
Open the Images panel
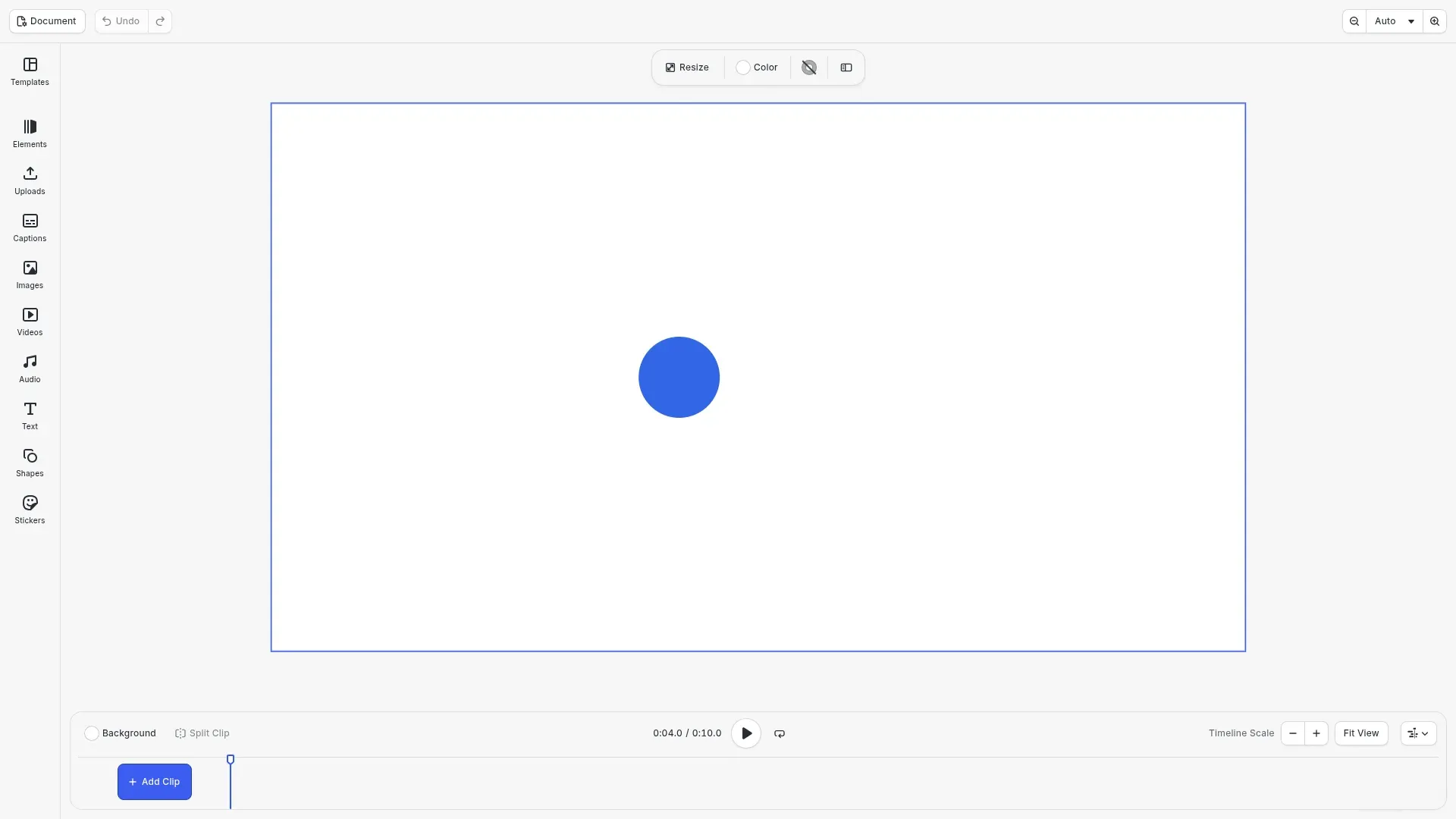pos(30,275)
